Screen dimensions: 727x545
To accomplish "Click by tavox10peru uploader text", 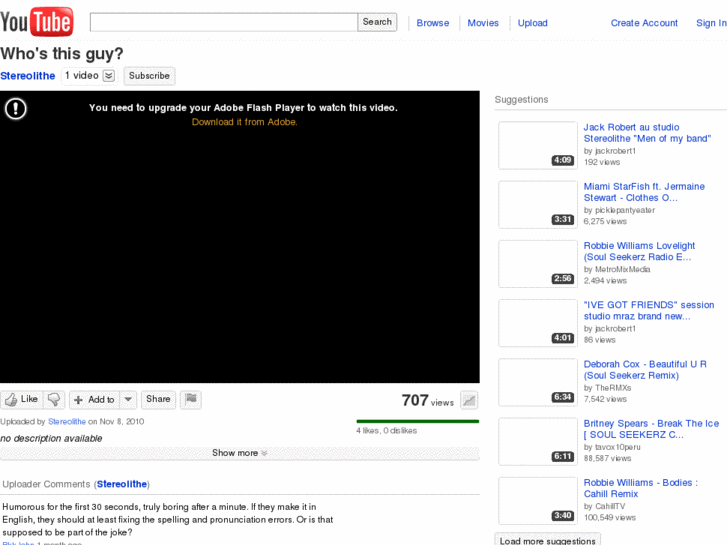I will pos(612,447).
